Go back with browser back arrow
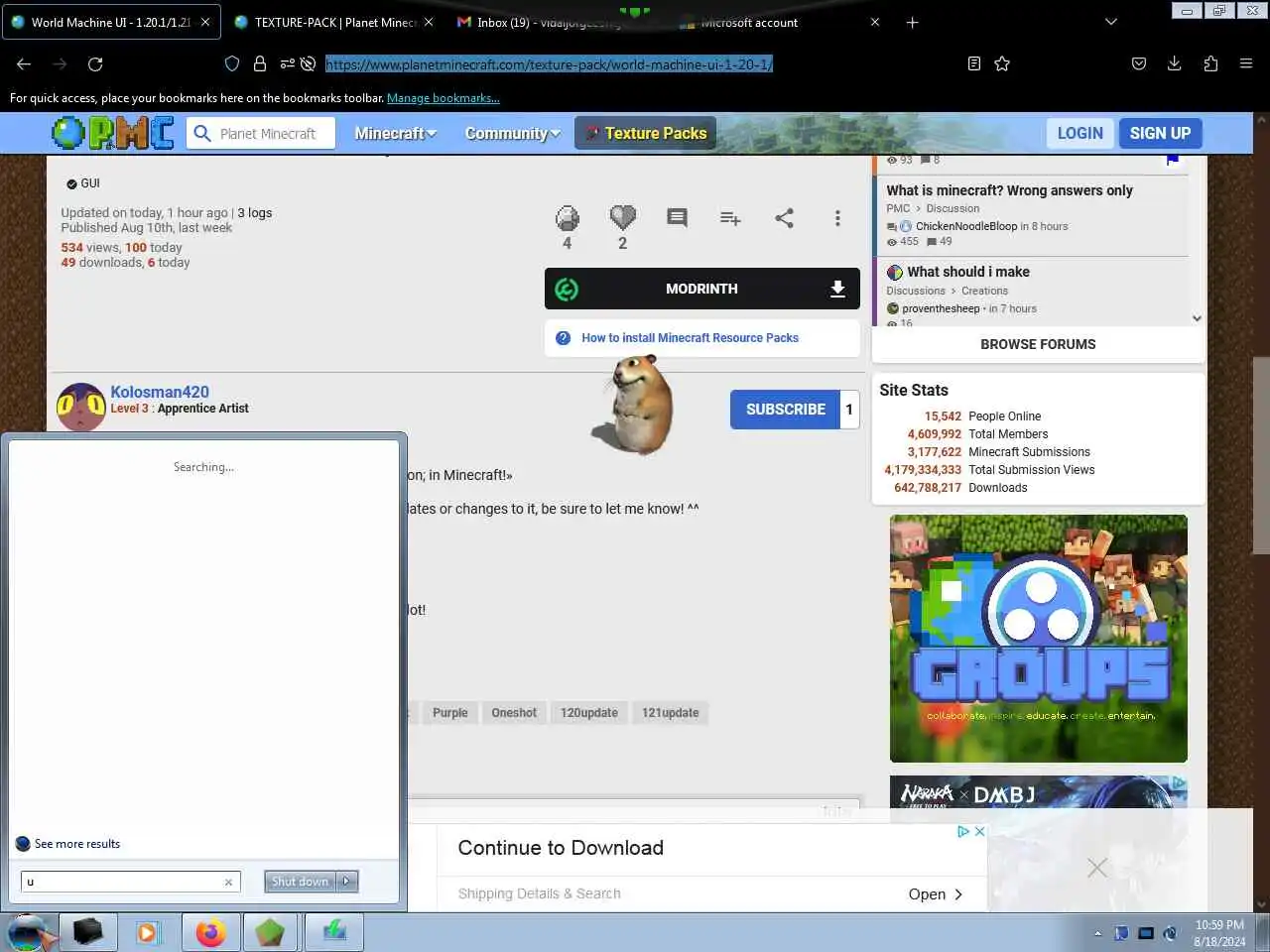 tap(24, 63)
